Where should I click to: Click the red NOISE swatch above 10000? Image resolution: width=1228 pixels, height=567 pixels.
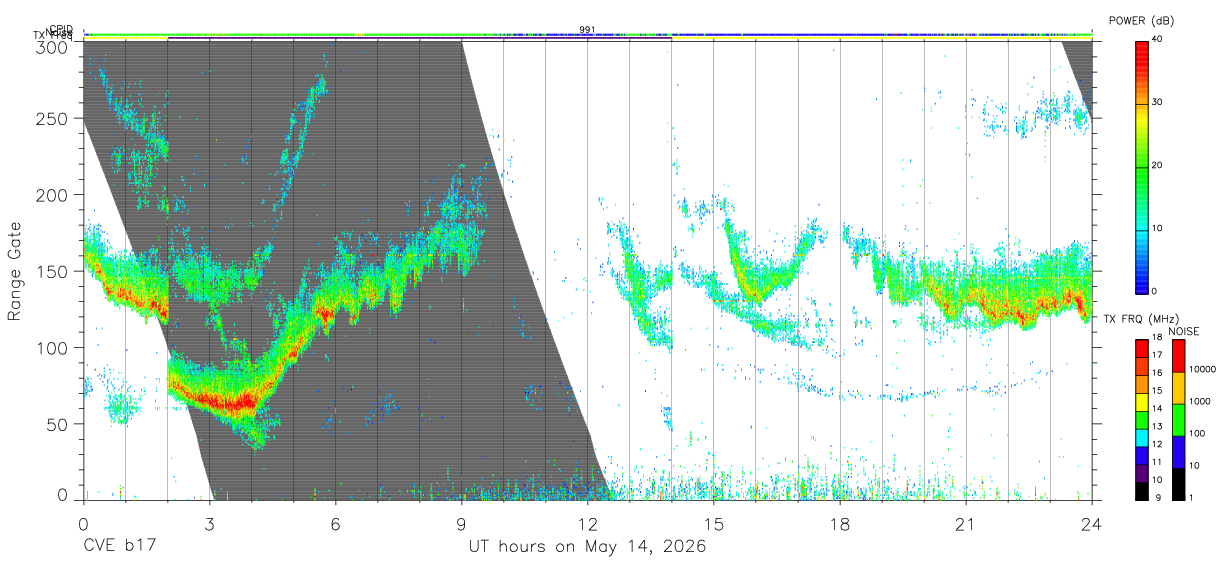1178,355
